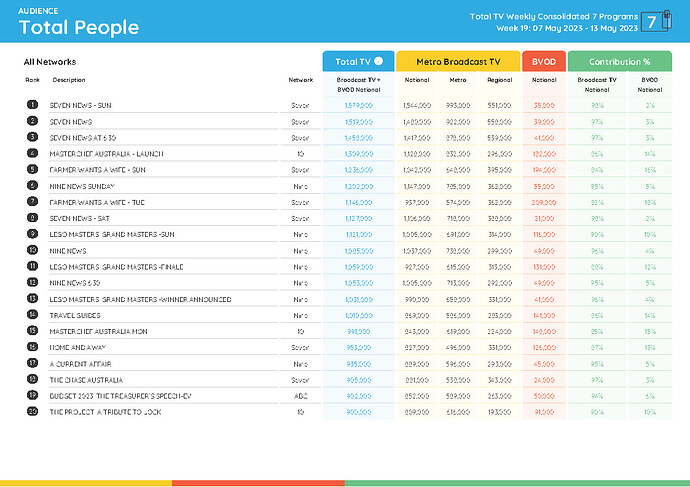Click the Total People page title
This screenshot has height=487, width=690.
[79, 28]
